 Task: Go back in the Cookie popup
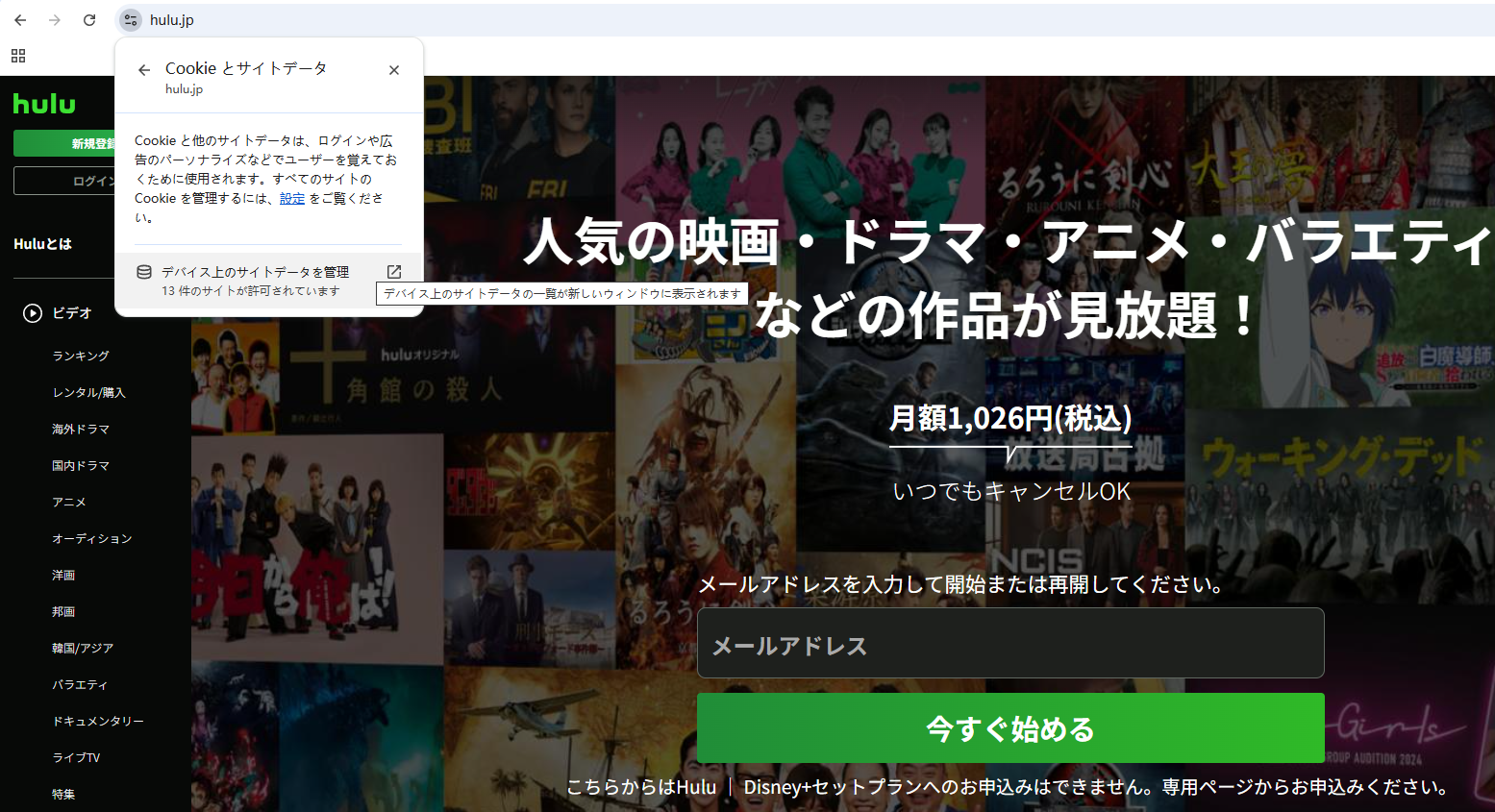click(x=144, y=70)
